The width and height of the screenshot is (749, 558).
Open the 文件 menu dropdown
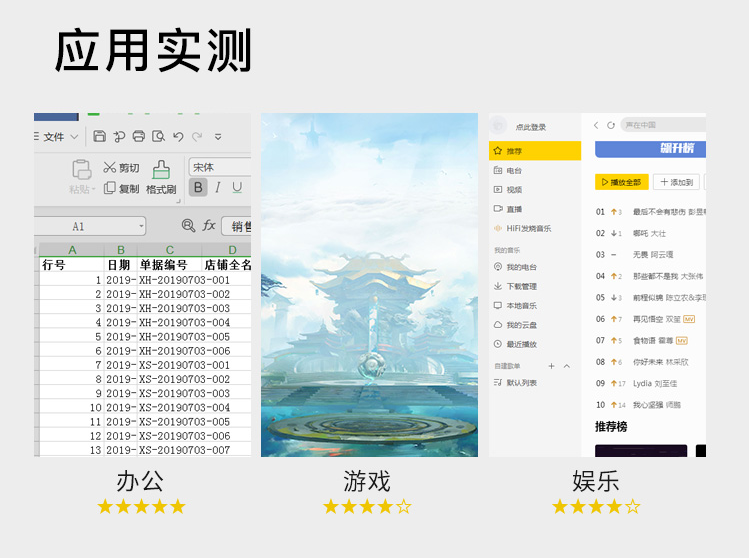[57, 136]
